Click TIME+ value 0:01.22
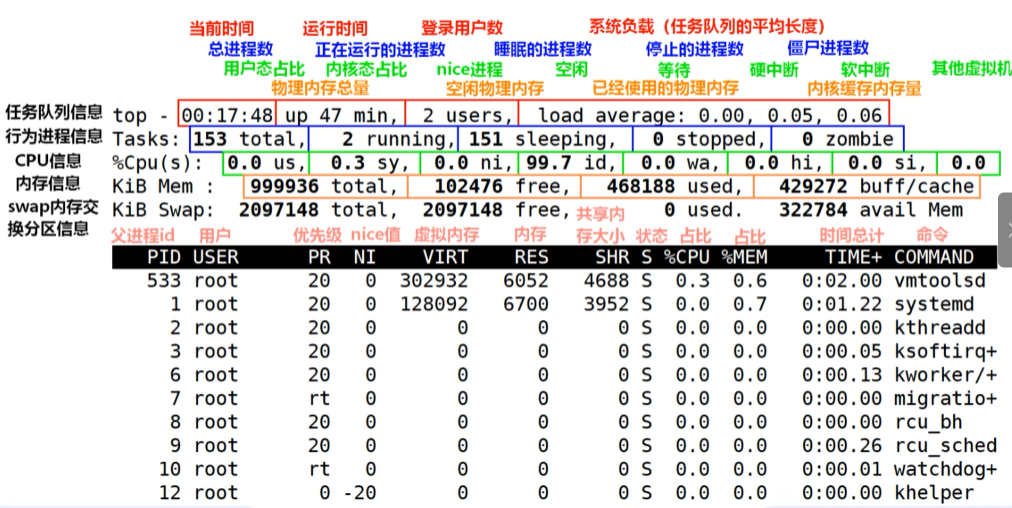 [x=842, y=304]
